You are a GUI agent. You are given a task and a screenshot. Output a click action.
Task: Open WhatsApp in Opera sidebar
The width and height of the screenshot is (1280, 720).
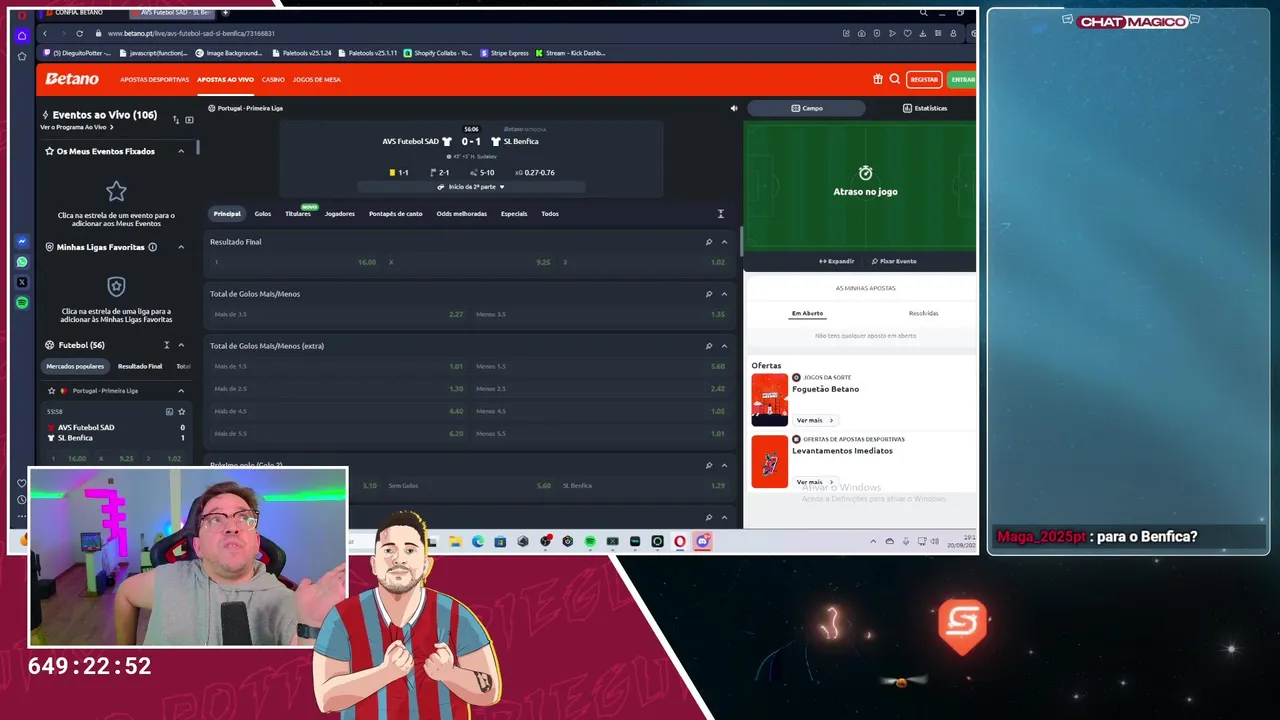[22, 262]
